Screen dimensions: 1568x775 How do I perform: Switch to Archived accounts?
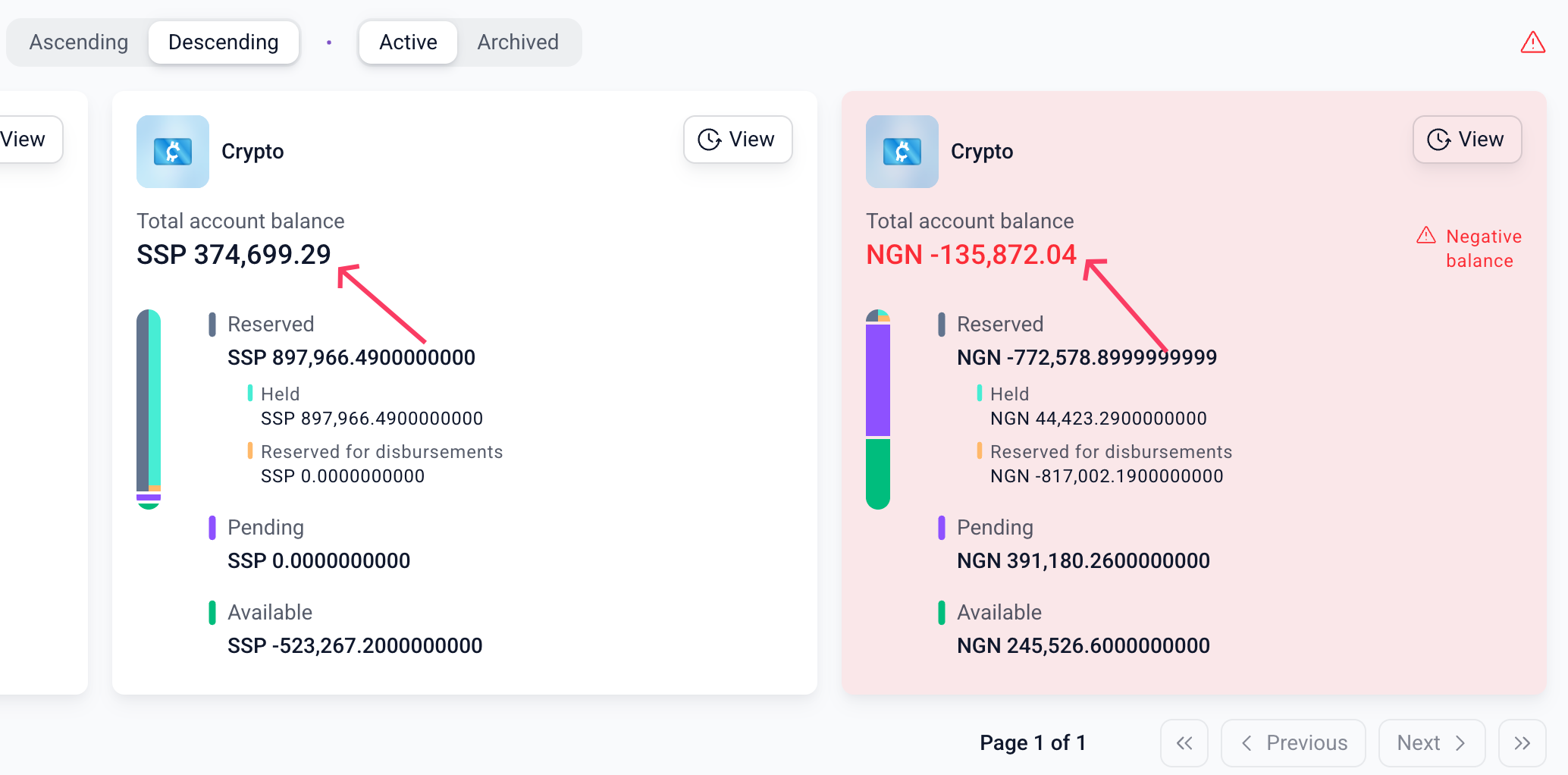pos(518,42)
